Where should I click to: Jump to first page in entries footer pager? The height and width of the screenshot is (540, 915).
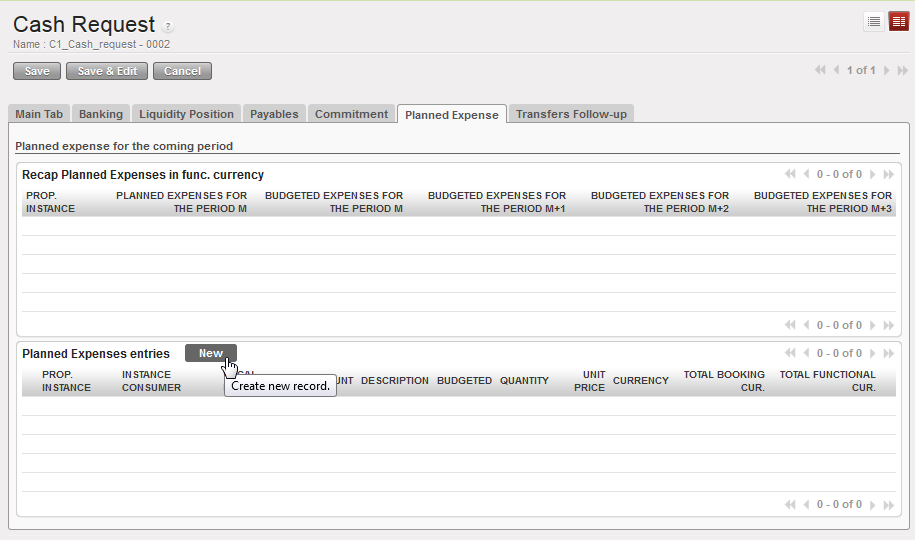(x=791, y=505)
